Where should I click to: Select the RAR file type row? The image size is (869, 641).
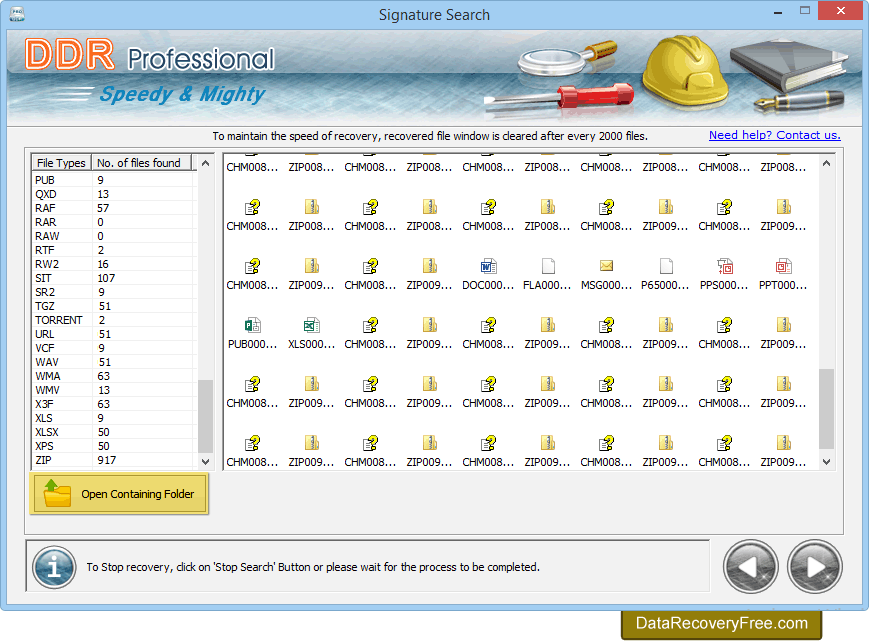(114, 222)
